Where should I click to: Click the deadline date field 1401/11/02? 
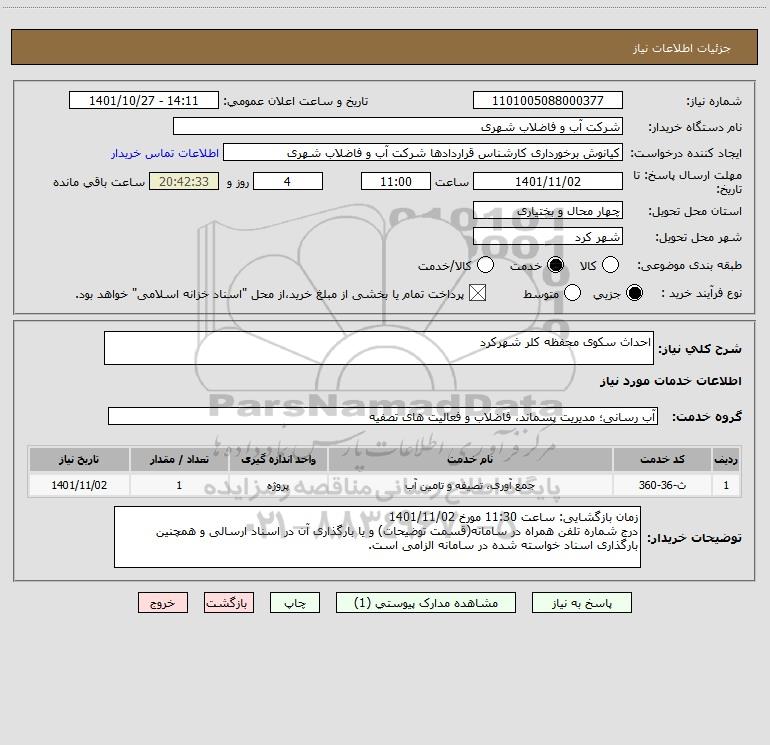[548, 181]
